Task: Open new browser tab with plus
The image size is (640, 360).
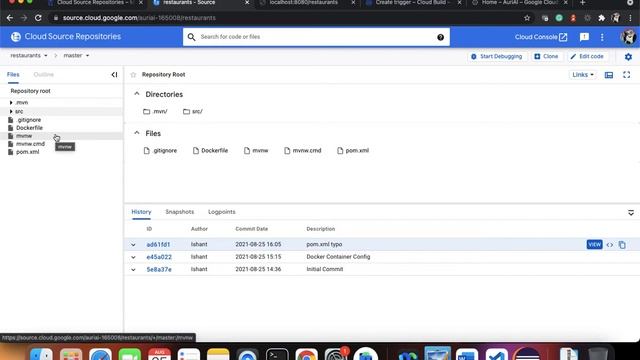Action: (582, 3)
